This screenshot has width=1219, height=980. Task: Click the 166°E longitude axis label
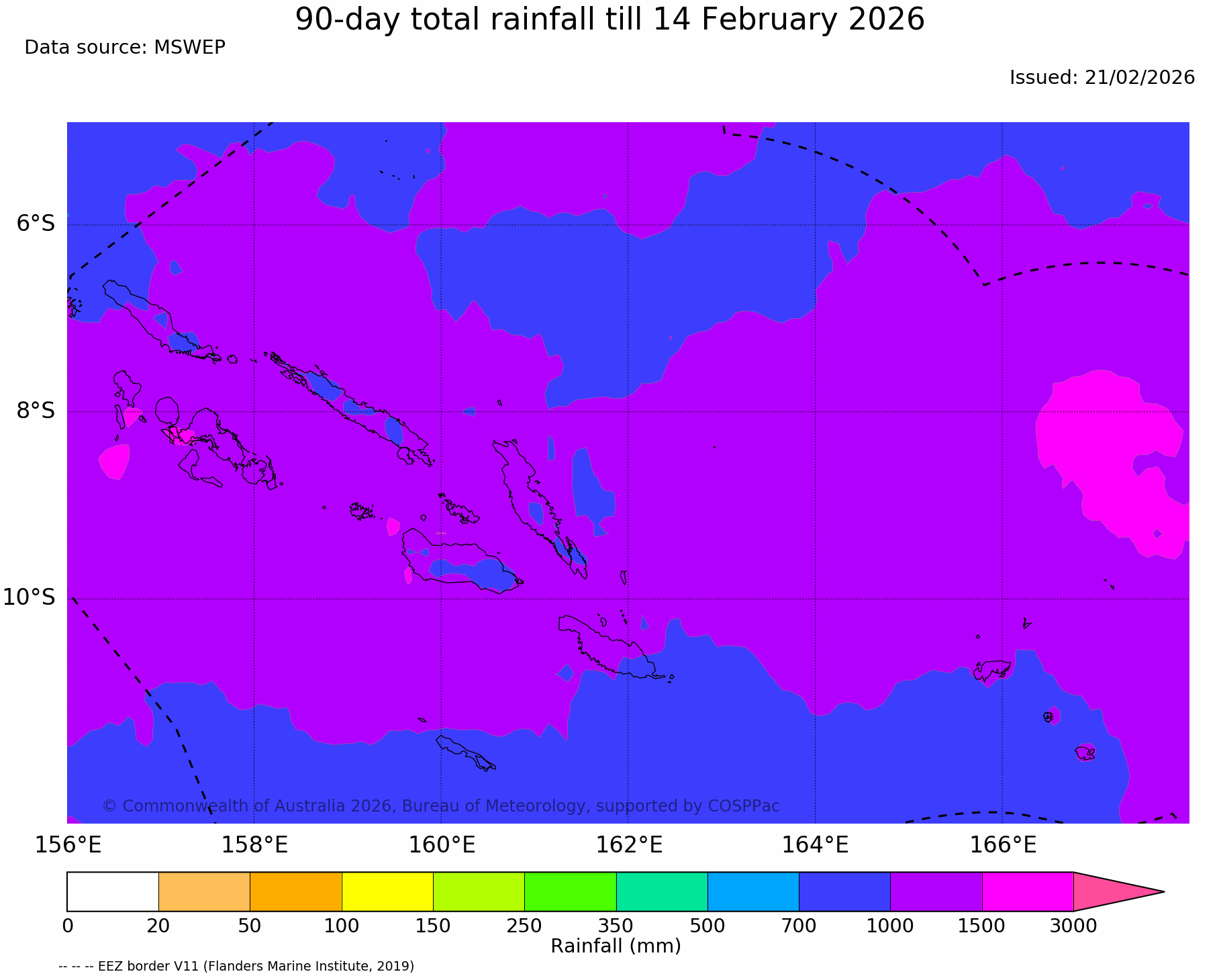point(1002,844)
